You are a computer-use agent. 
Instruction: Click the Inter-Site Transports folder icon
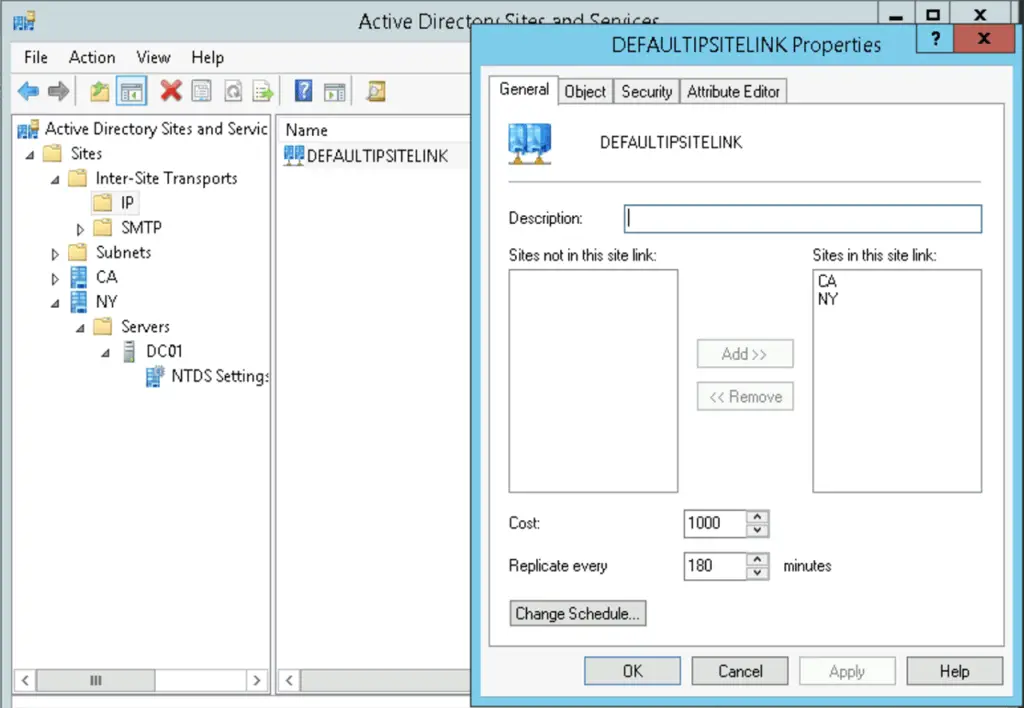coord(77,178)
